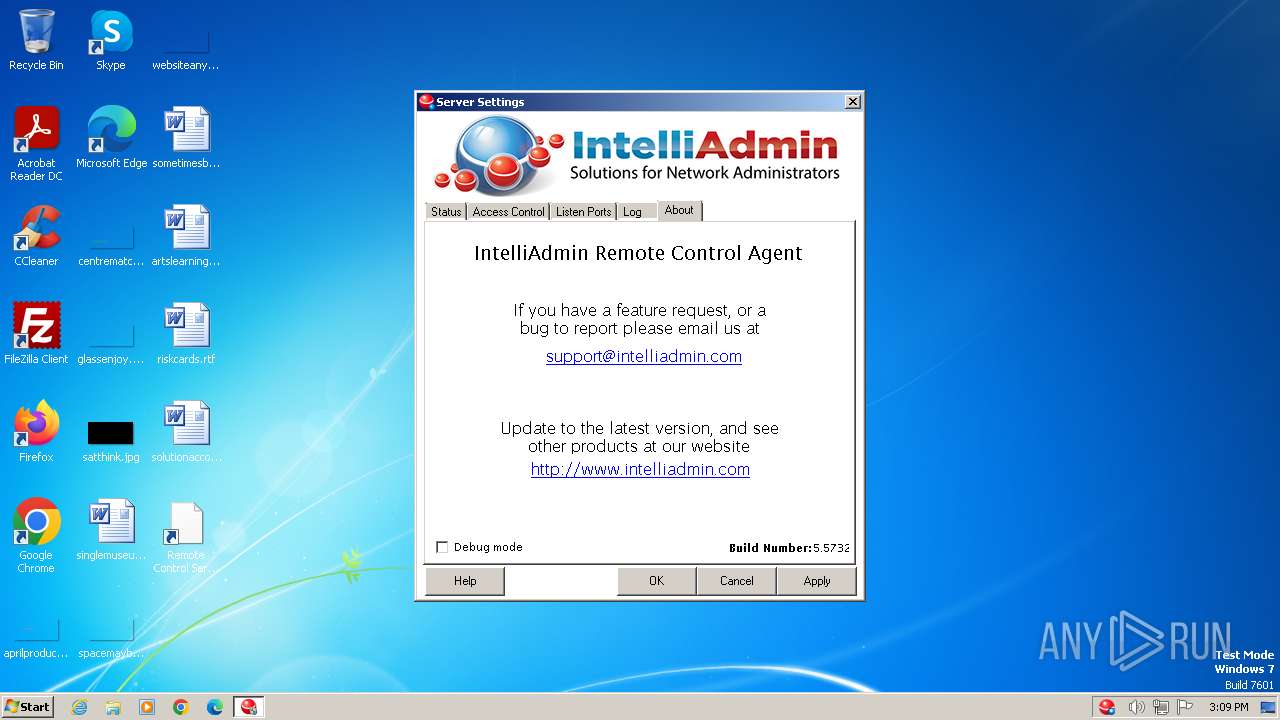Open the solutionacco Word document
The width and height of the screenshot is (1280, 720).
tap(185, 432)
